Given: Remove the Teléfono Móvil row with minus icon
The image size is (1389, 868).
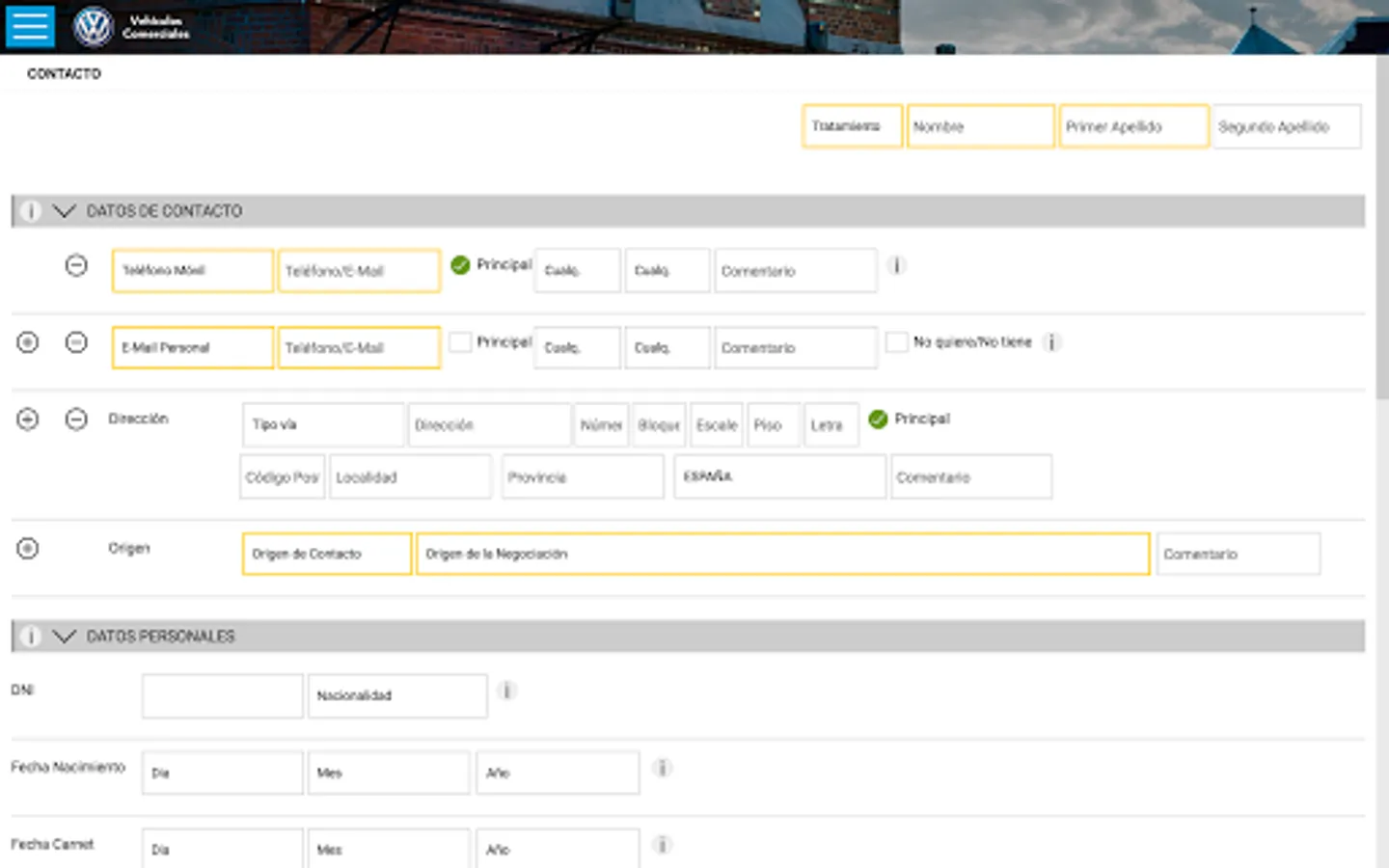Looking at the screenshot, I should pos(76,265).
